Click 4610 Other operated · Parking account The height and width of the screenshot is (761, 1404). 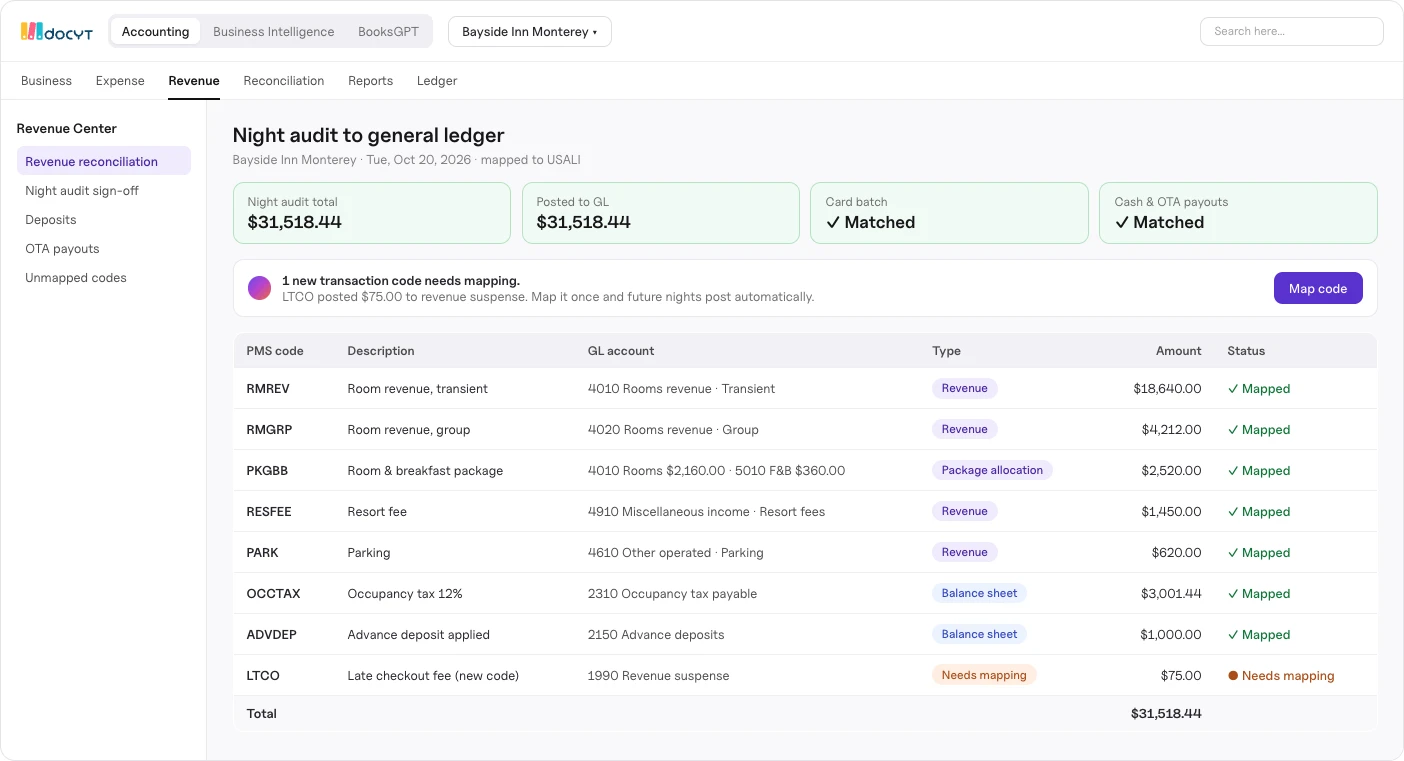point(675,552)
